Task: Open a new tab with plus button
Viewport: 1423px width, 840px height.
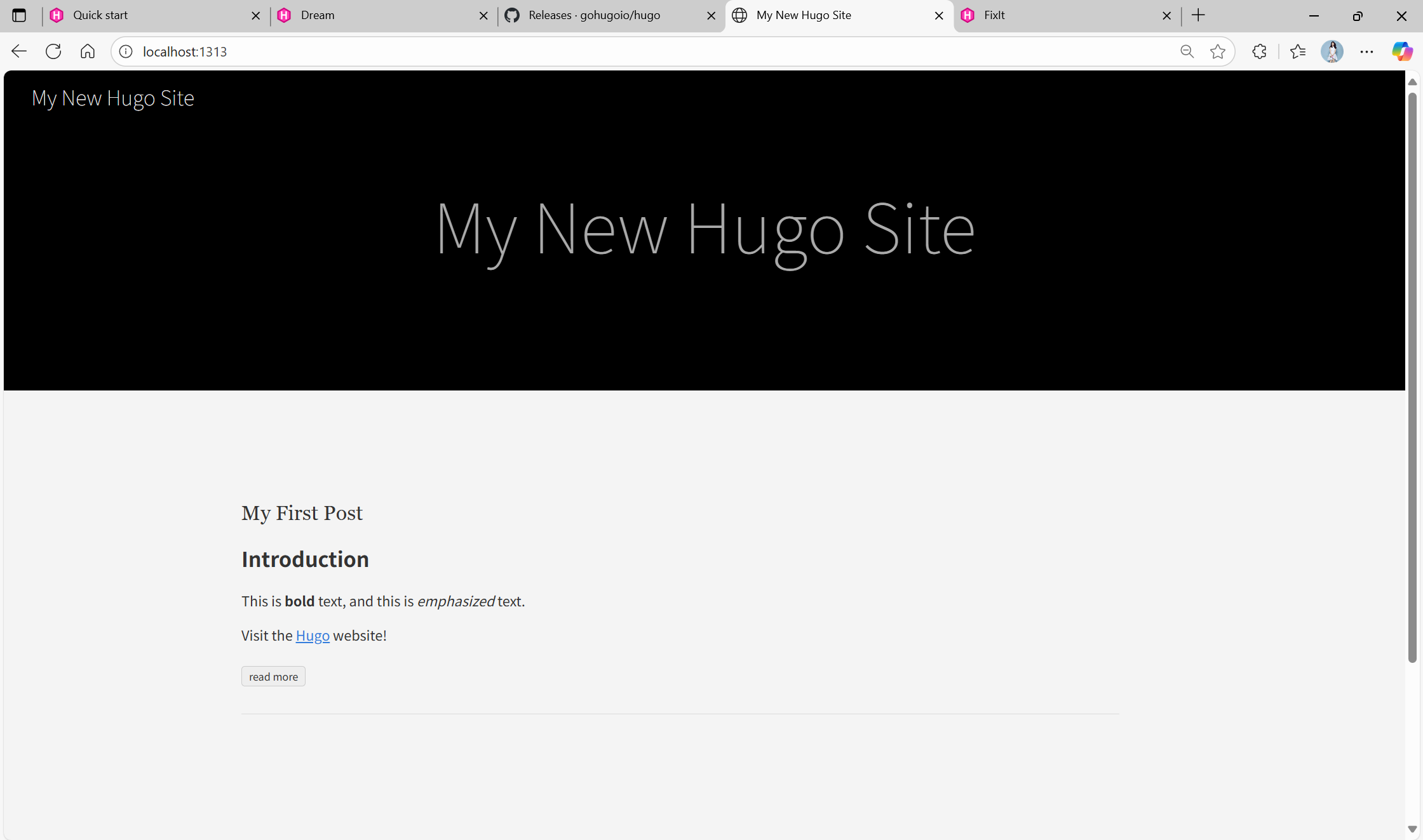Action: [x=1198, y=15]
